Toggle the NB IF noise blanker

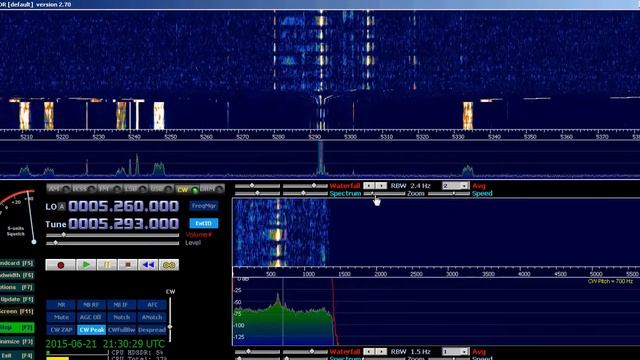coord(121,305)
